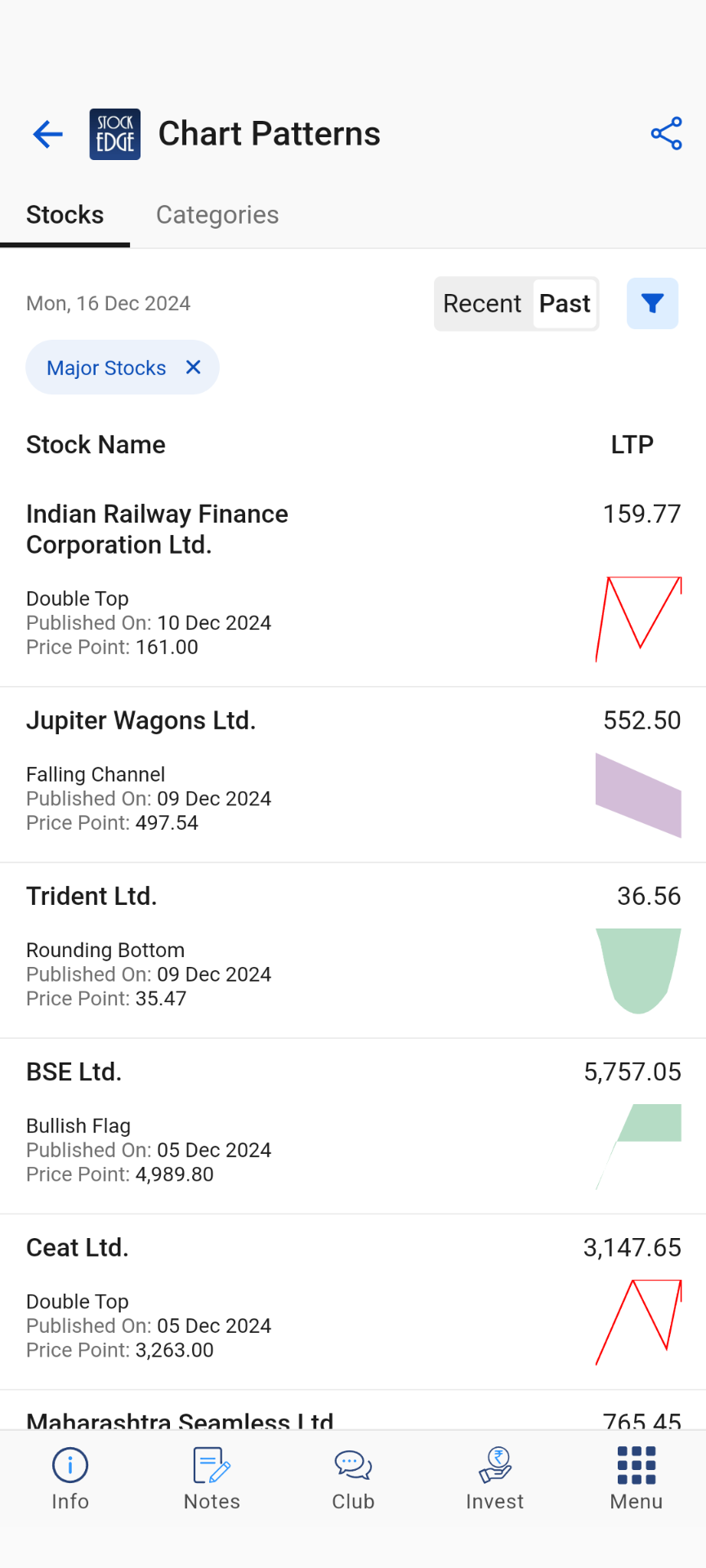Switch to the Categories tab
Viewport: 706px width, 1568px height.
[x=217, y=215]
